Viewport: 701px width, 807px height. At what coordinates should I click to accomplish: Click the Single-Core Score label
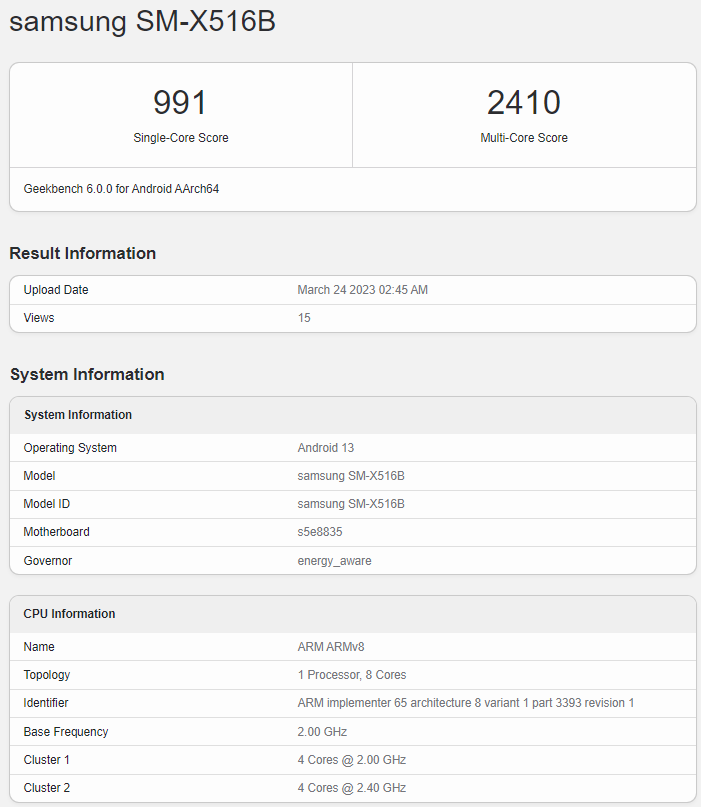181,138
